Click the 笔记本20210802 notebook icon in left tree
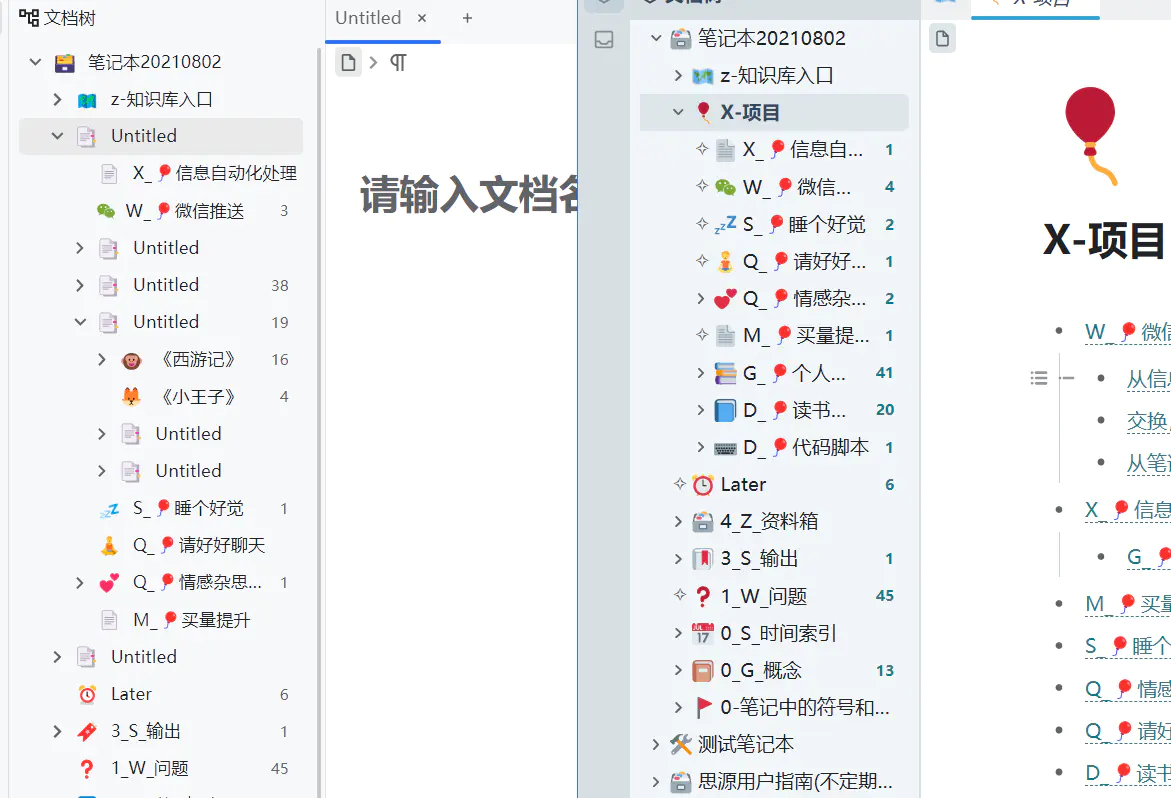 click(65, 62)
